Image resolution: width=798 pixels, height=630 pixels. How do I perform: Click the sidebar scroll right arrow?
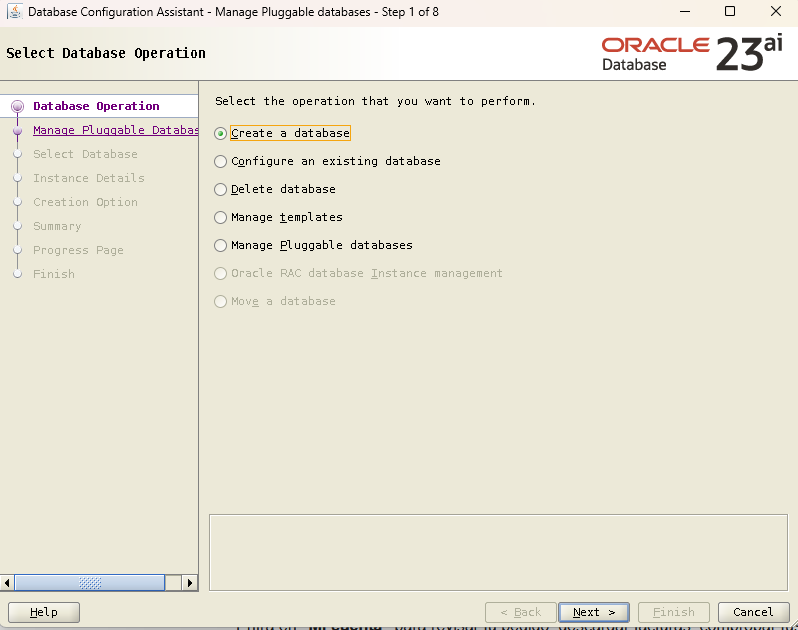pos(190,583)
